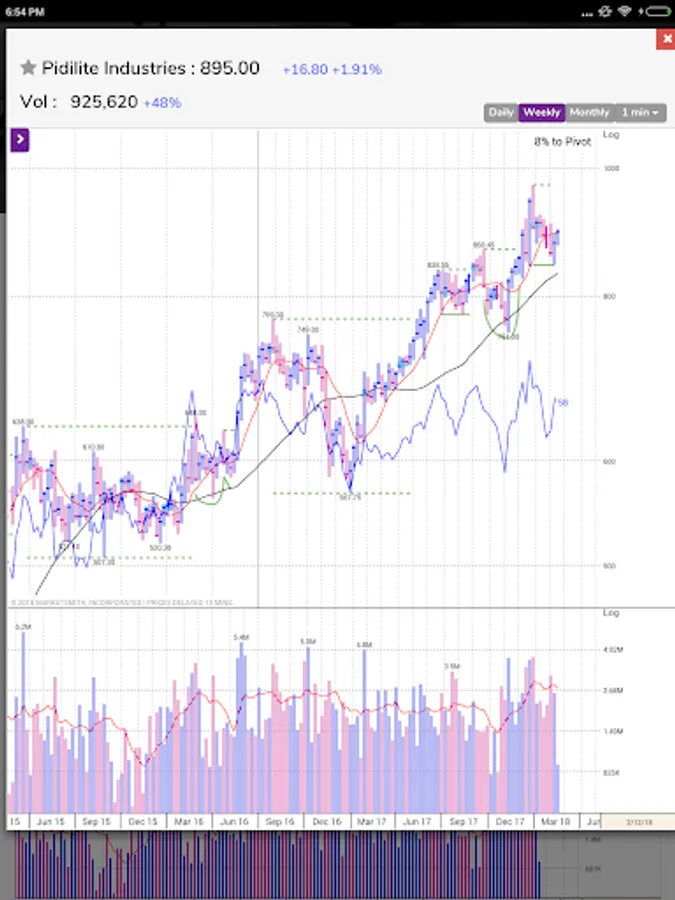
Task: Click the Jun 15 date axis label
Action: [51, 822]
